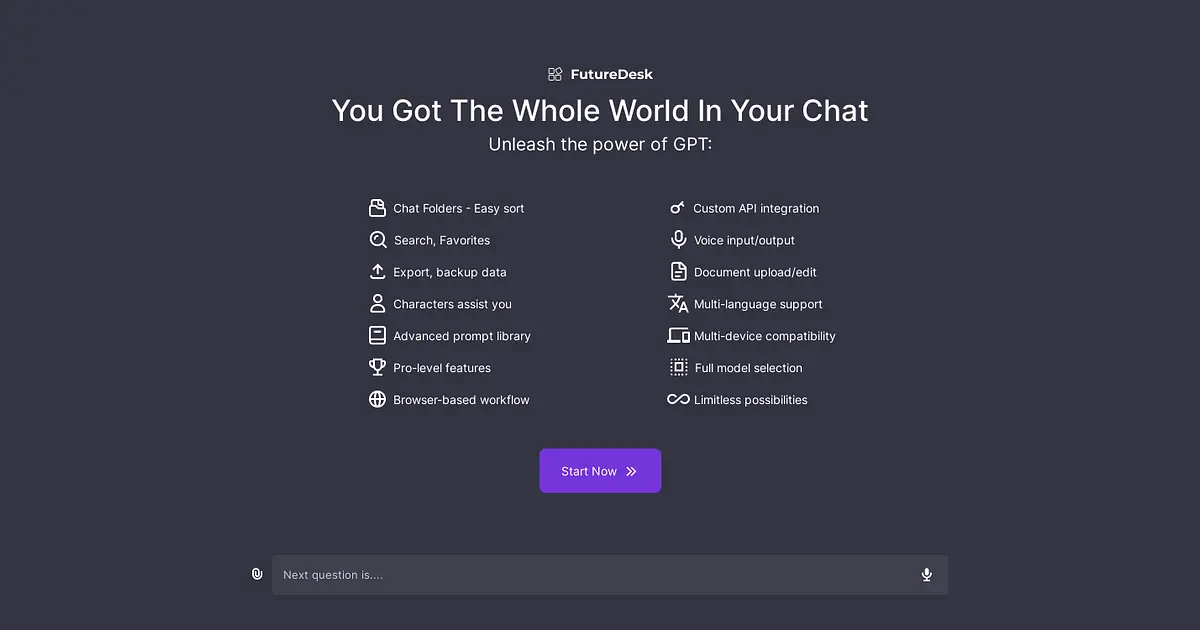Click the Characters assist you person icon

(x=377, y=303)
